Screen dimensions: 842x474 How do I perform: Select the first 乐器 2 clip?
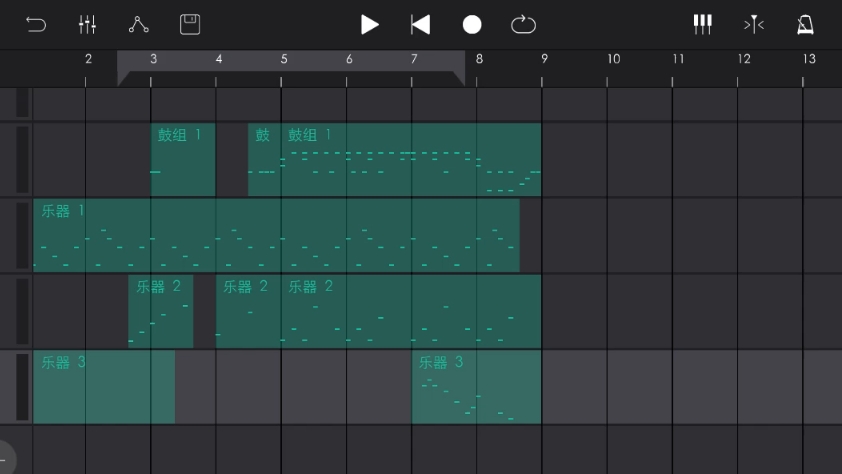point(161,311)
